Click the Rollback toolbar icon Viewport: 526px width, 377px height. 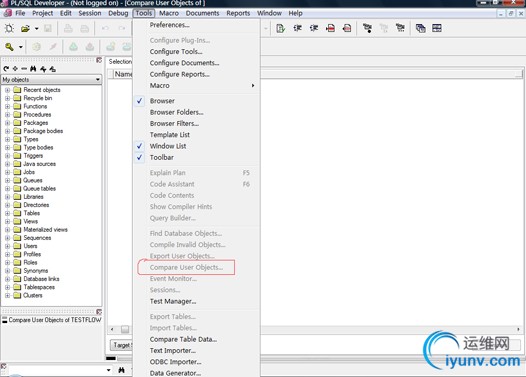(x=90, y=47)
